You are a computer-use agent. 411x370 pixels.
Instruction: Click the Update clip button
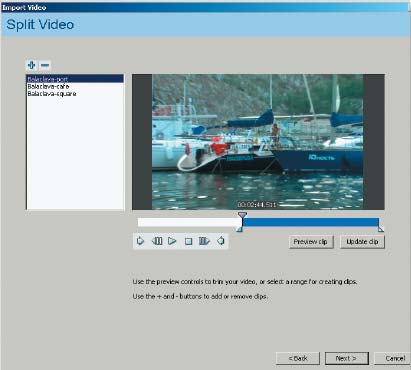[362, 242]
